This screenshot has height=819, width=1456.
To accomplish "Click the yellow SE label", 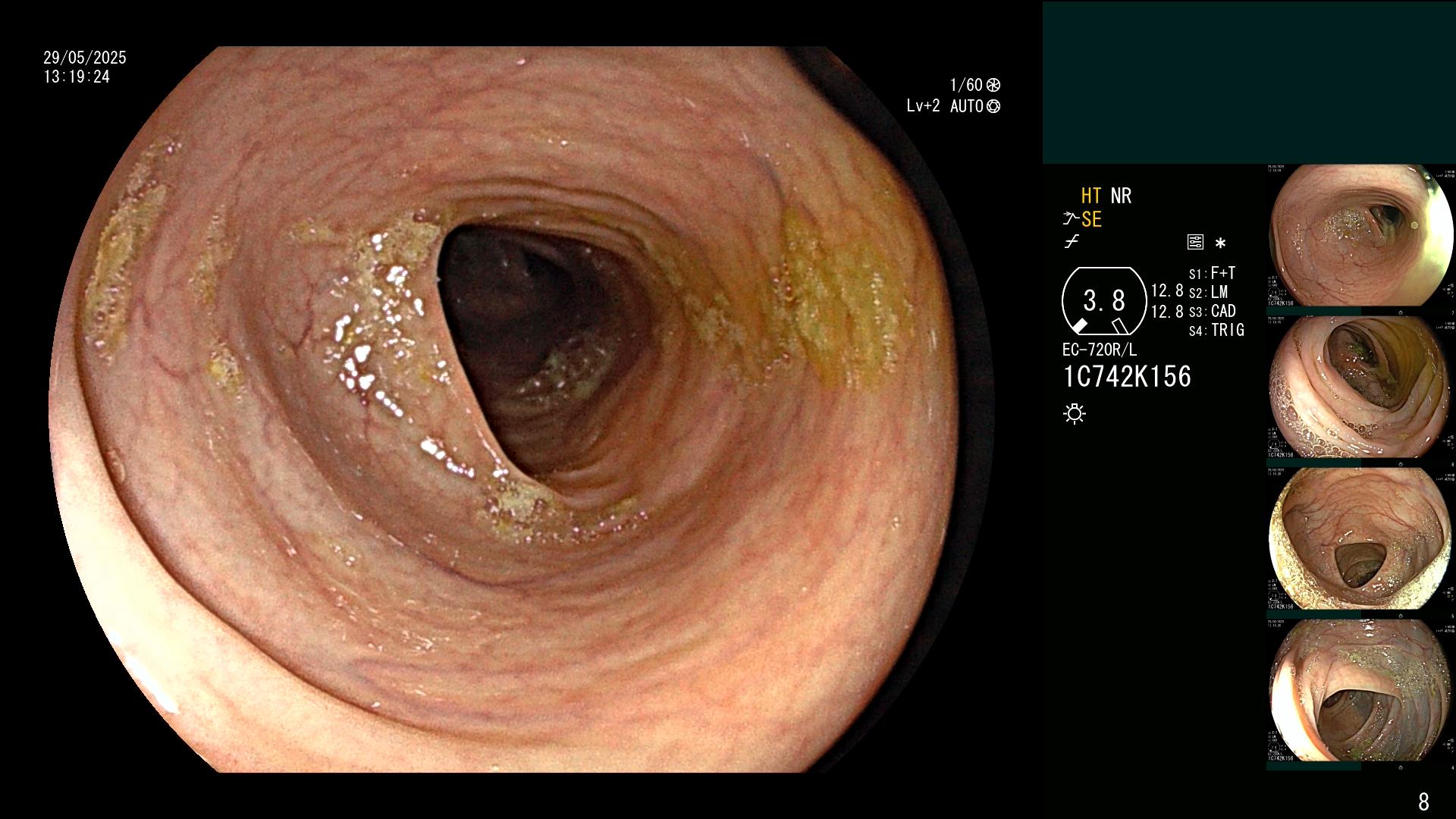I will click(x=1091, y=220).
